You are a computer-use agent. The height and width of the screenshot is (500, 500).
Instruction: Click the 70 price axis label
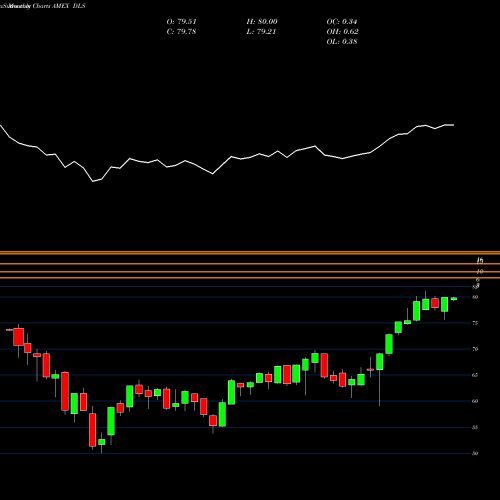click(x=475, y=349)
